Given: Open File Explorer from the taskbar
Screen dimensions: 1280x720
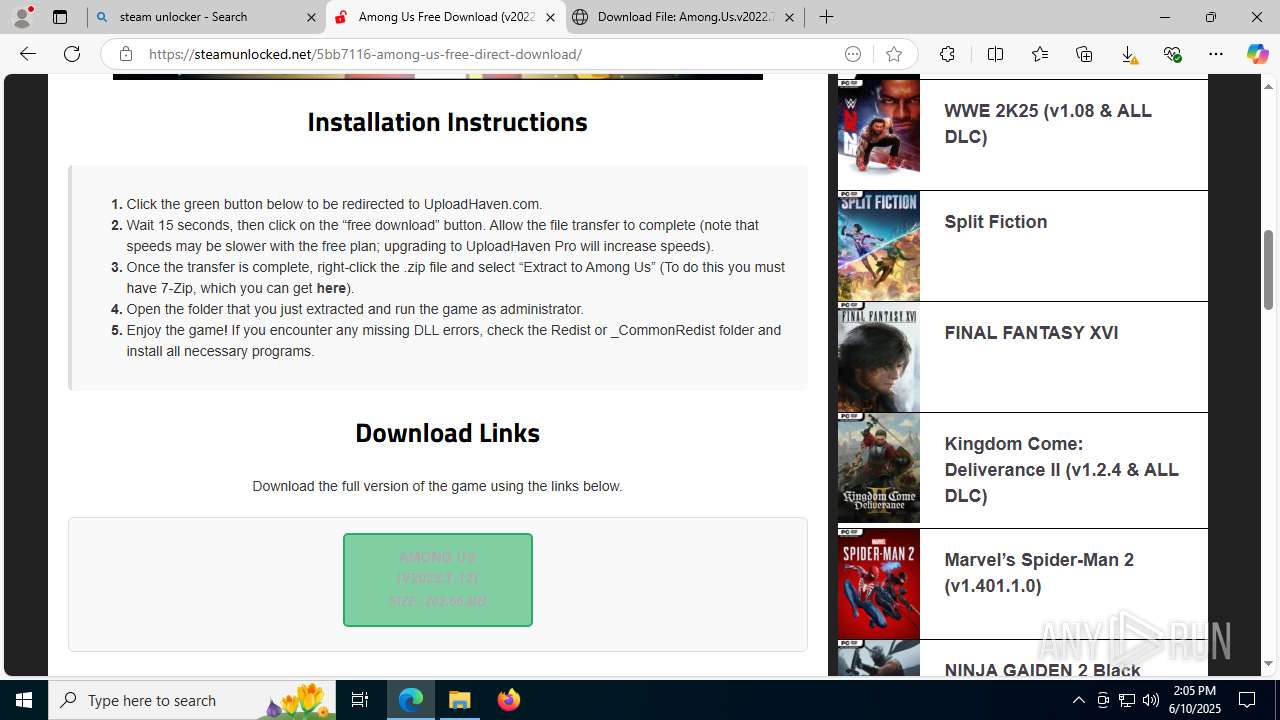Looking at the screenshot, I should (459, 700).
